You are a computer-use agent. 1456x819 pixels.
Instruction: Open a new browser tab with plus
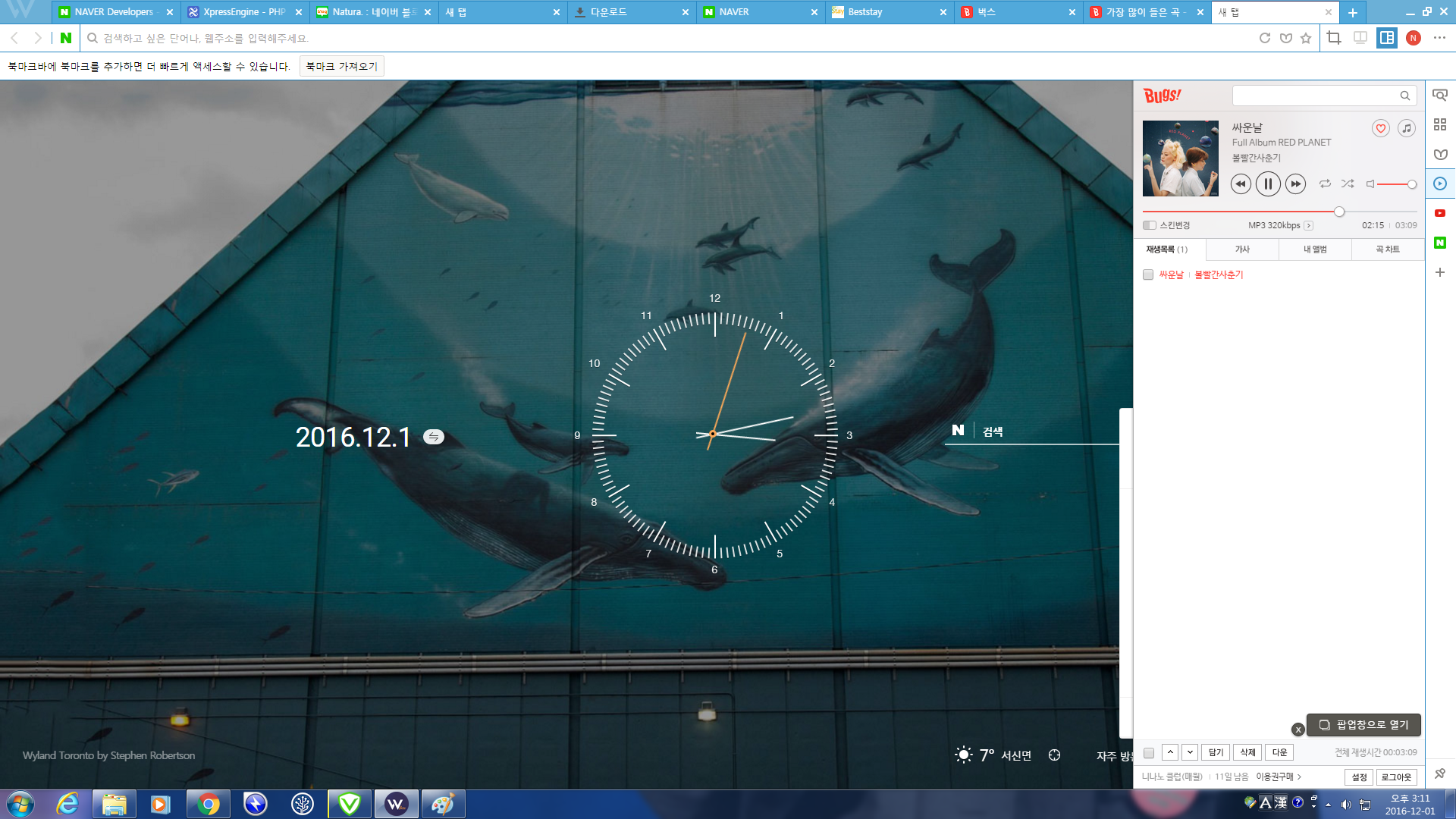(x=1353, y=12)
